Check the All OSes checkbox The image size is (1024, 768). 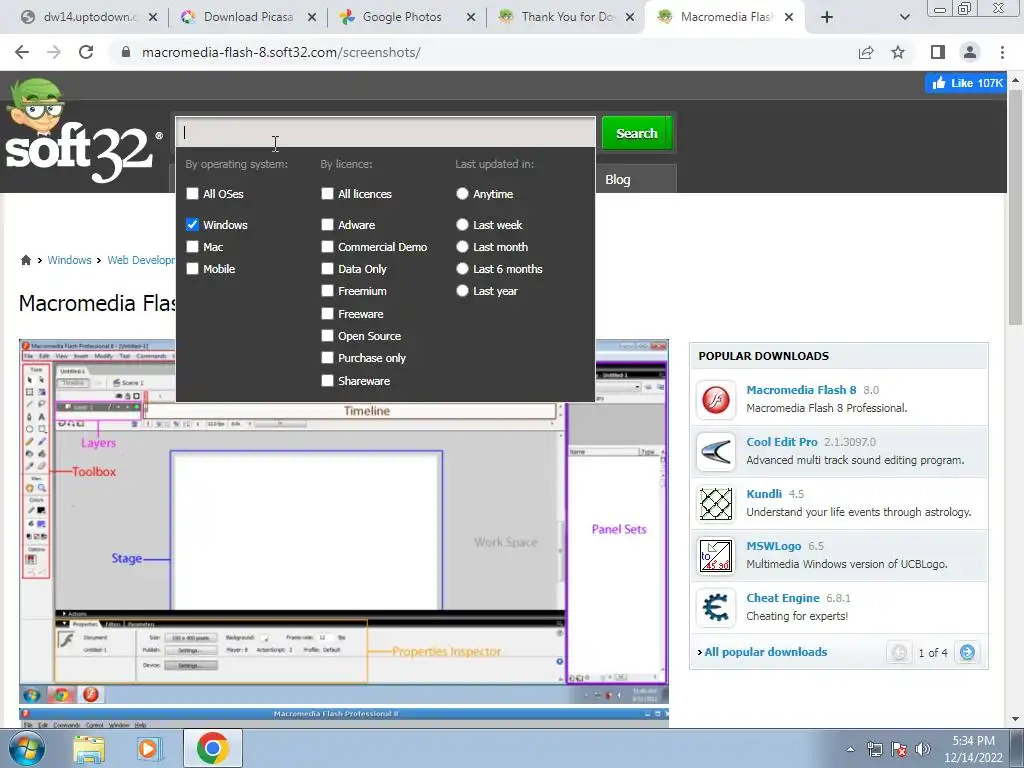coord(192,194)
